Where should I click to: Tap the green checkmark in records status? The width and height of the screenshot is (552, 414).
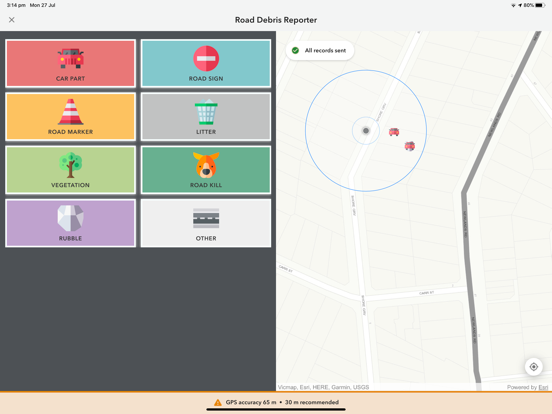[x=295, y=50]
